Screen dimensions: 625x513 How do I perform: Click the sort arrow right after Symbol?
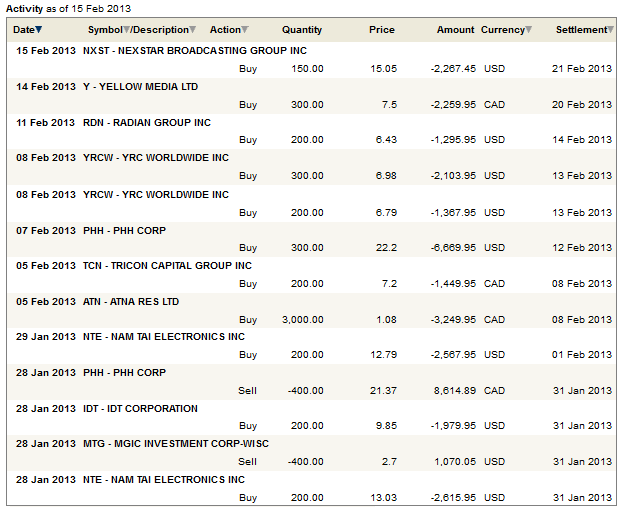(127, 30)
